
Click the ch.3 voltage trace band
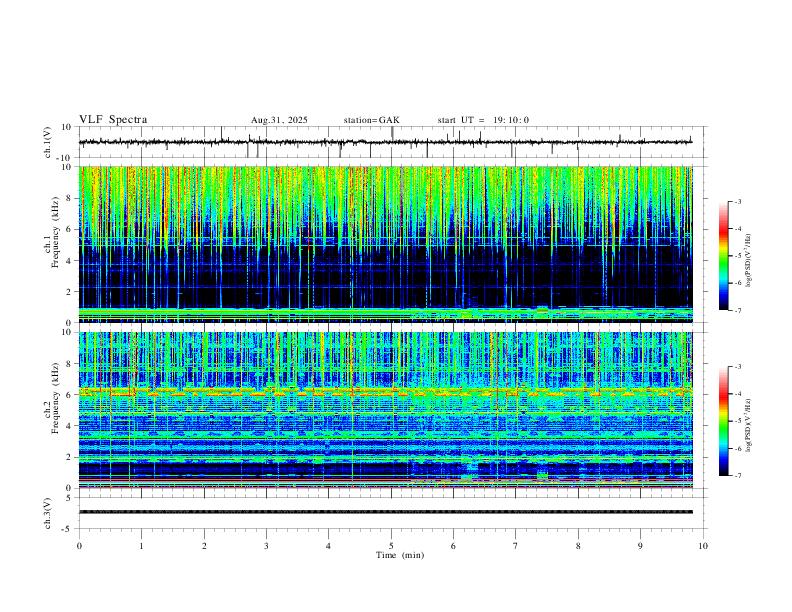[x=386, y=512]
